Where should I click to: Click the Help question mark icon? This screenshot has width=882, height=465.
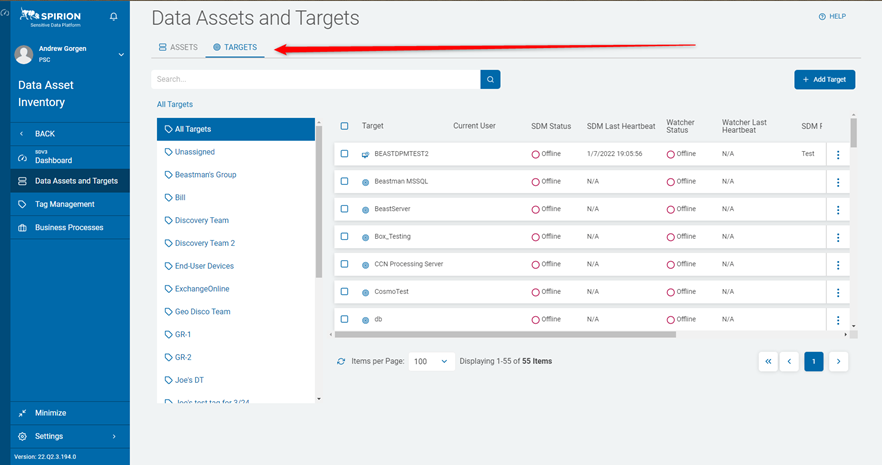point(822,17)
